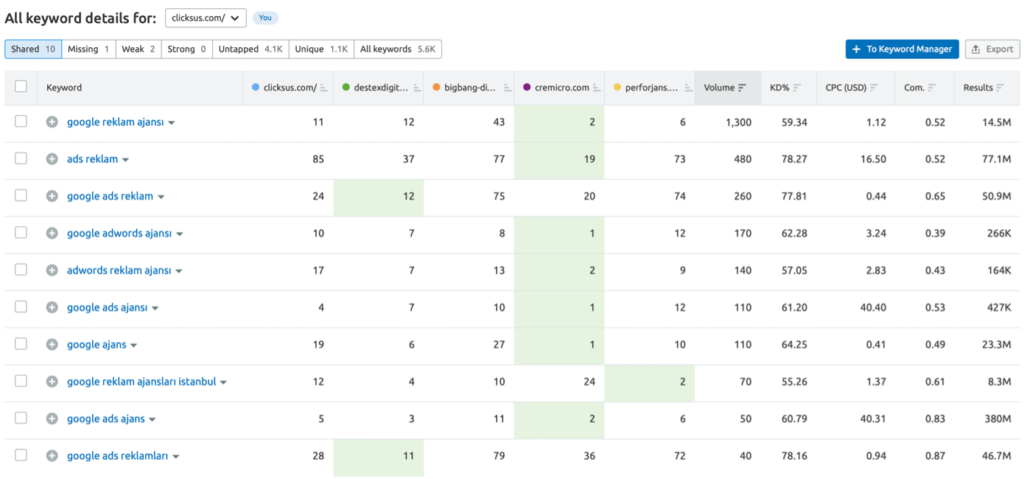Check the google adwords ajansı row
This screenshot has width=1024, height=479.
pos(21,233)
